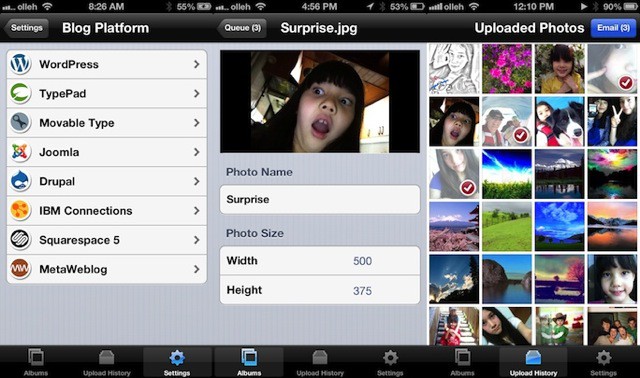Tap the TypePad logo icon
This screenshot has height=378, width=640.
[x=20, y=93]
